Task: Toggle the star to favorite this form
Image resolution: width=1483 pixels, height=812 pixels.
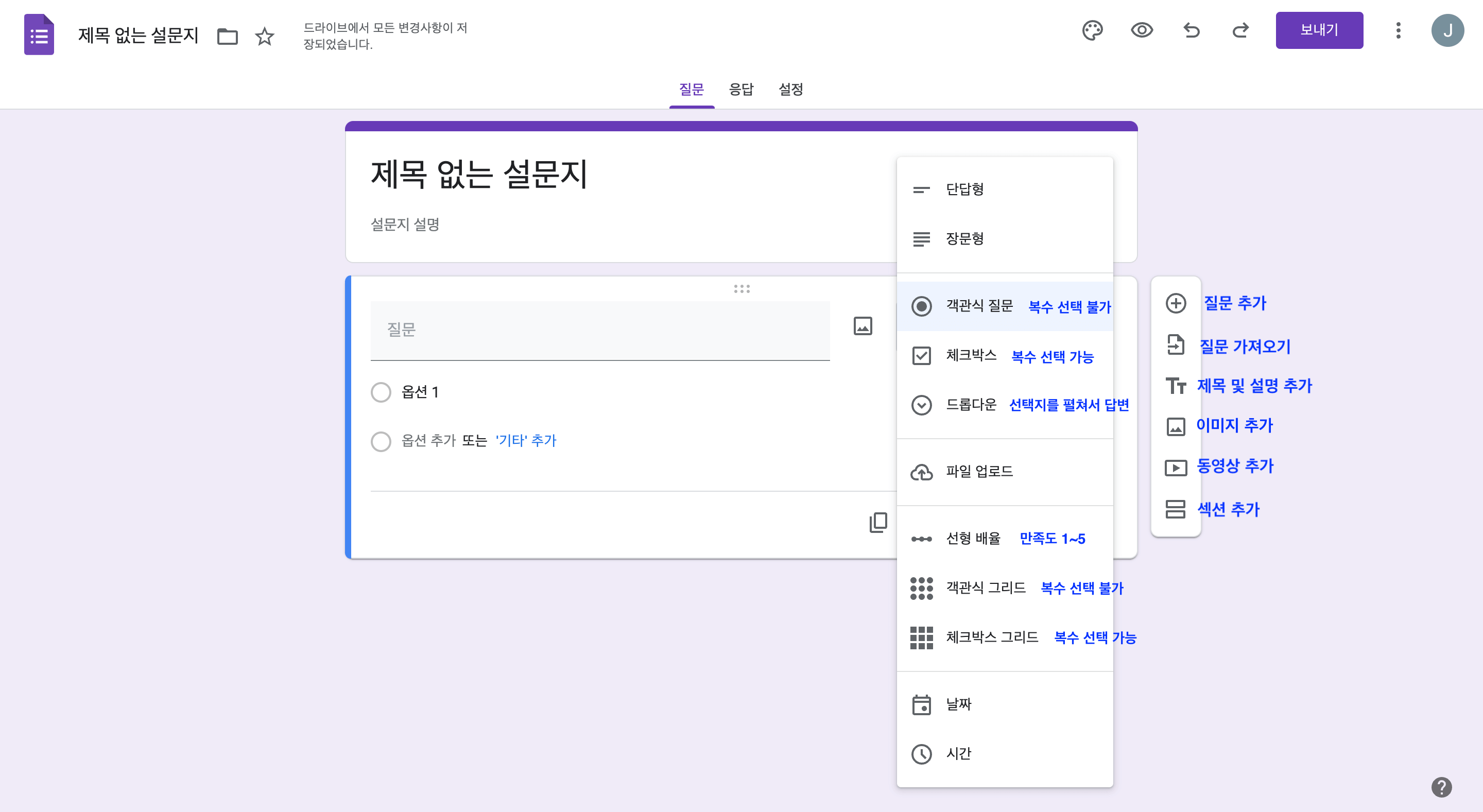Action: 264,36
